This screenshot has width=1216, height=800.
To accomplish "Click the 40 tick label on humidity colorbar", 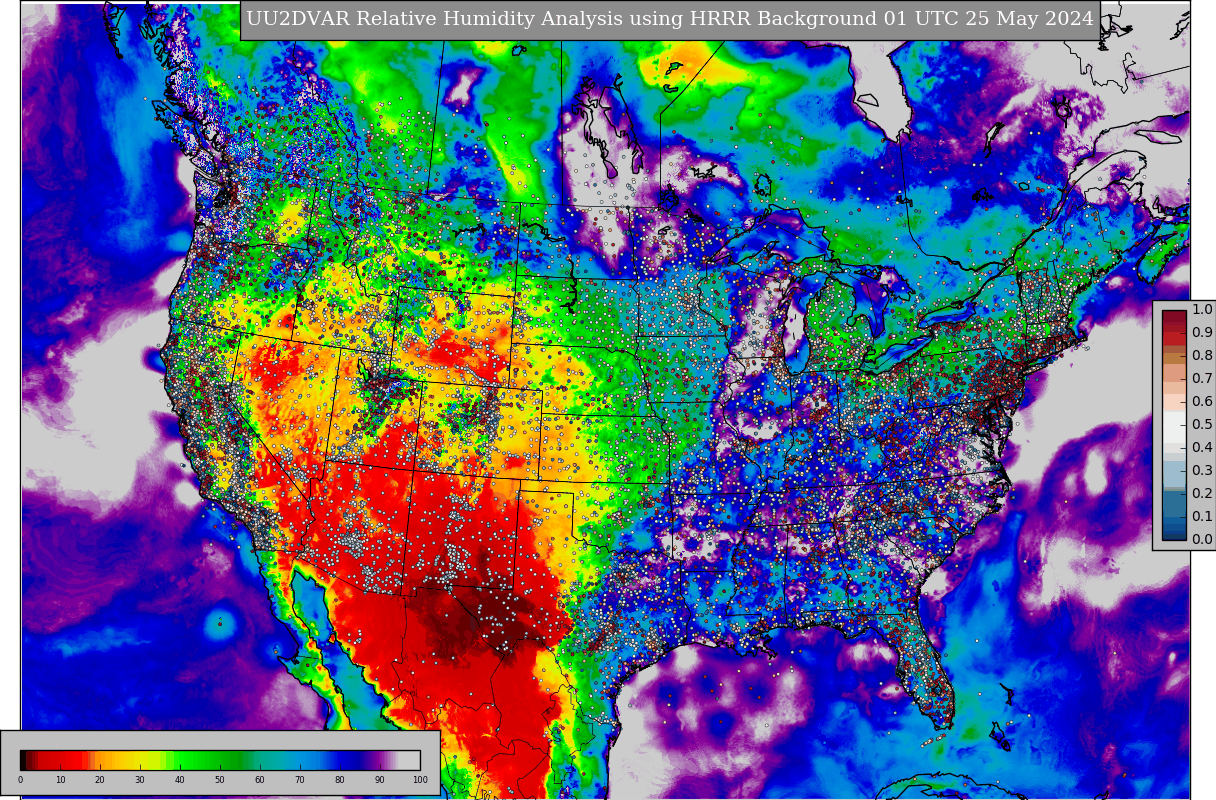I will 180,780.
